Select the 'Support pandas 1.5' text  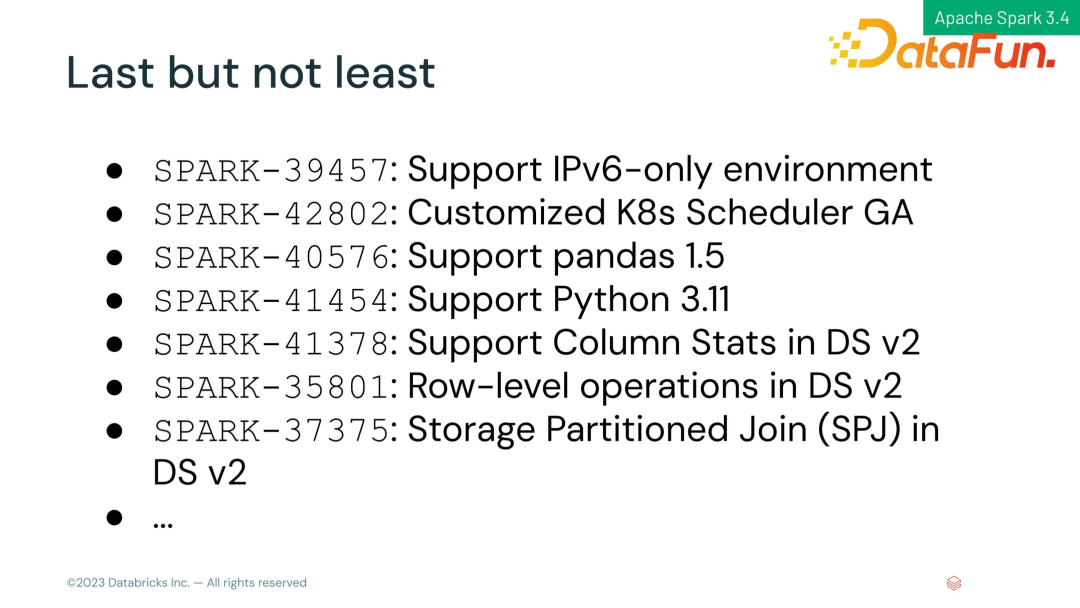565,257
